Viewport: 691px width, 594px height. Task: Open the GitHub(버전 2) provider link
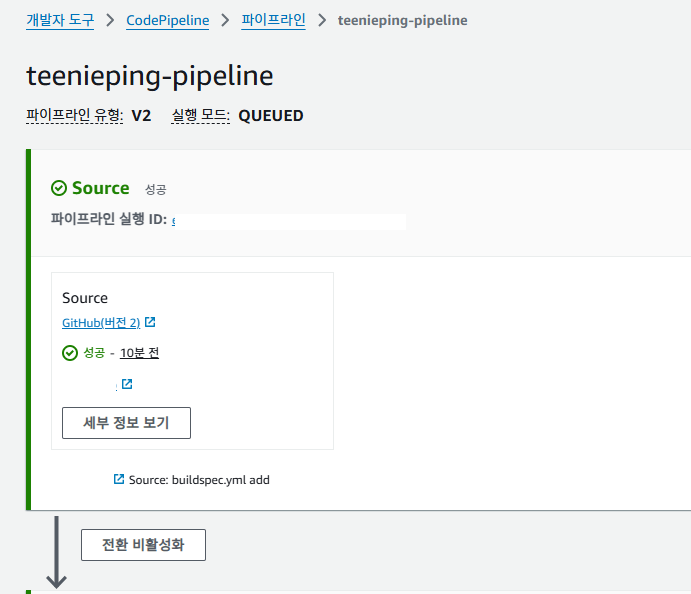tap(101, 323)
